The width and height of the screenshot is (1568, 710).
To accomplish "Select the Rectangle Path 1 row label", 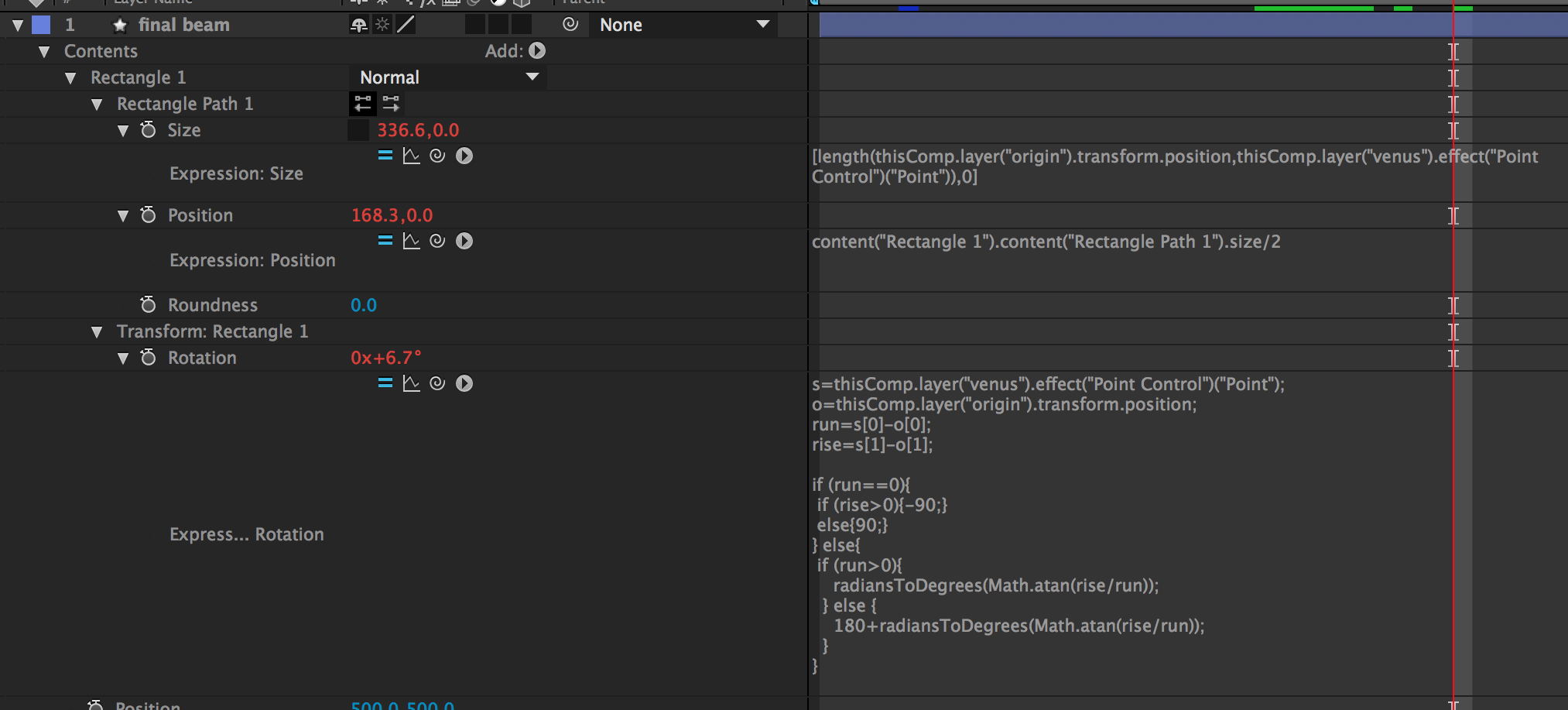I will click(185, 104).
